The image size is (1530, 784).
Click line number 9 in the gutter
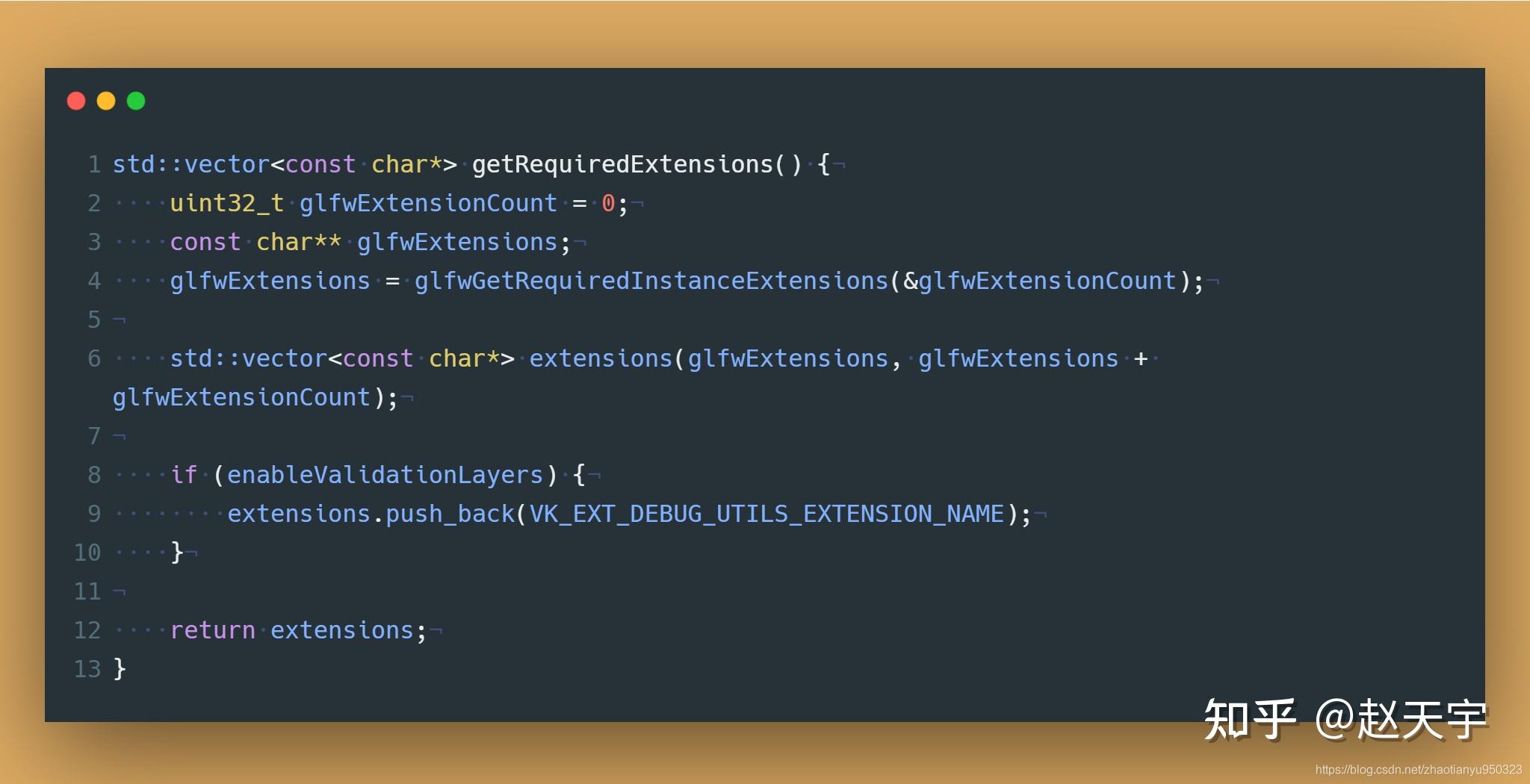tap(94, 514)
